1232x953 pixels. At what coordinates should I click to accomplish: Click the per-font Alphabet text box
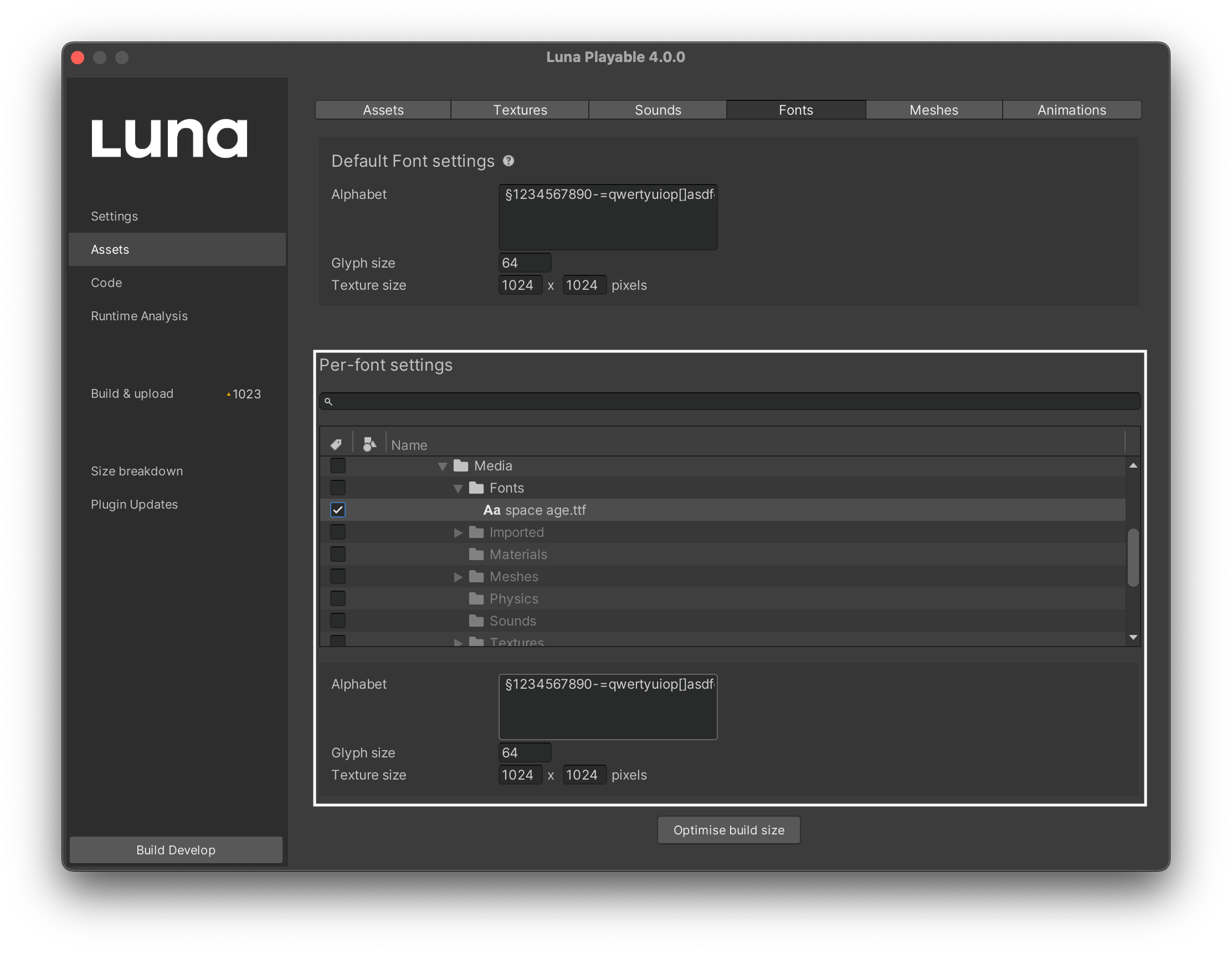tap(608, 706)
